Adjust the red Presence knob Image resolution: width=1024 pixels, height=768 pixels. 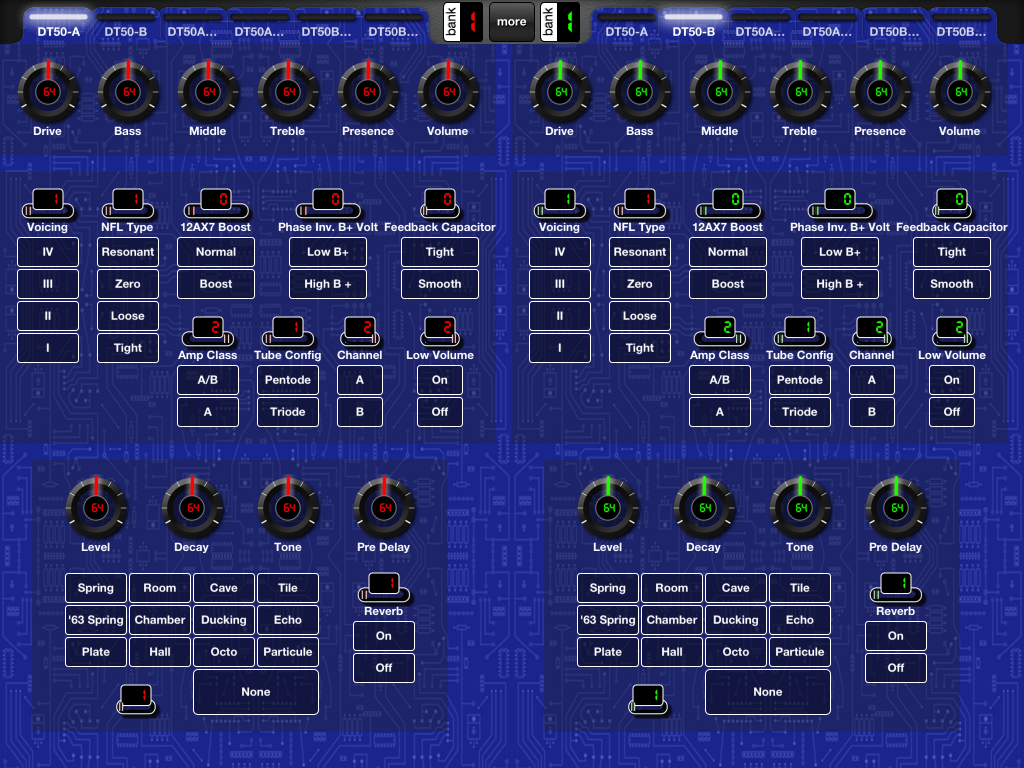pyautogui.click(x=368, y=92)
